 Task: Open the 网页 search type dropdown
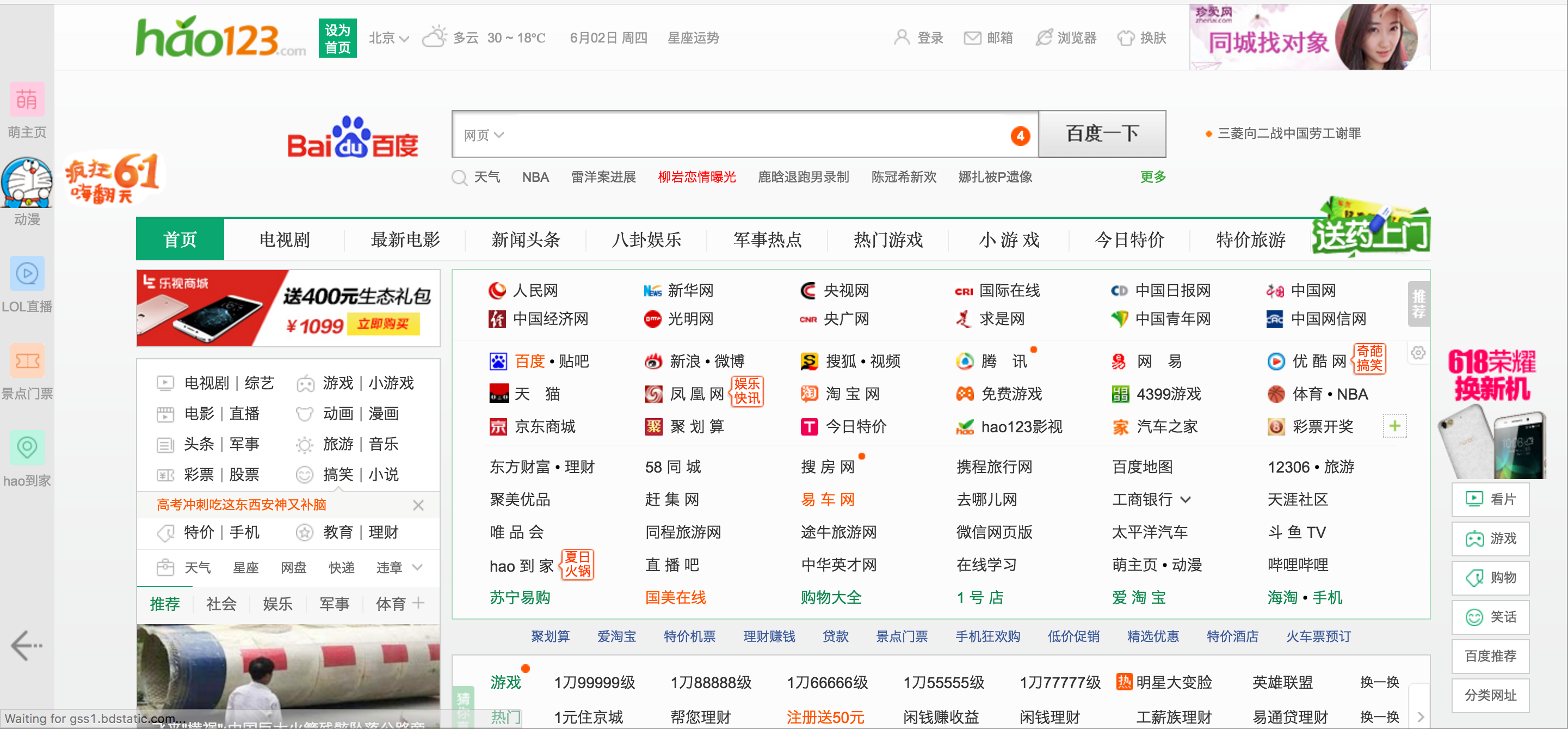click(483, 134)
